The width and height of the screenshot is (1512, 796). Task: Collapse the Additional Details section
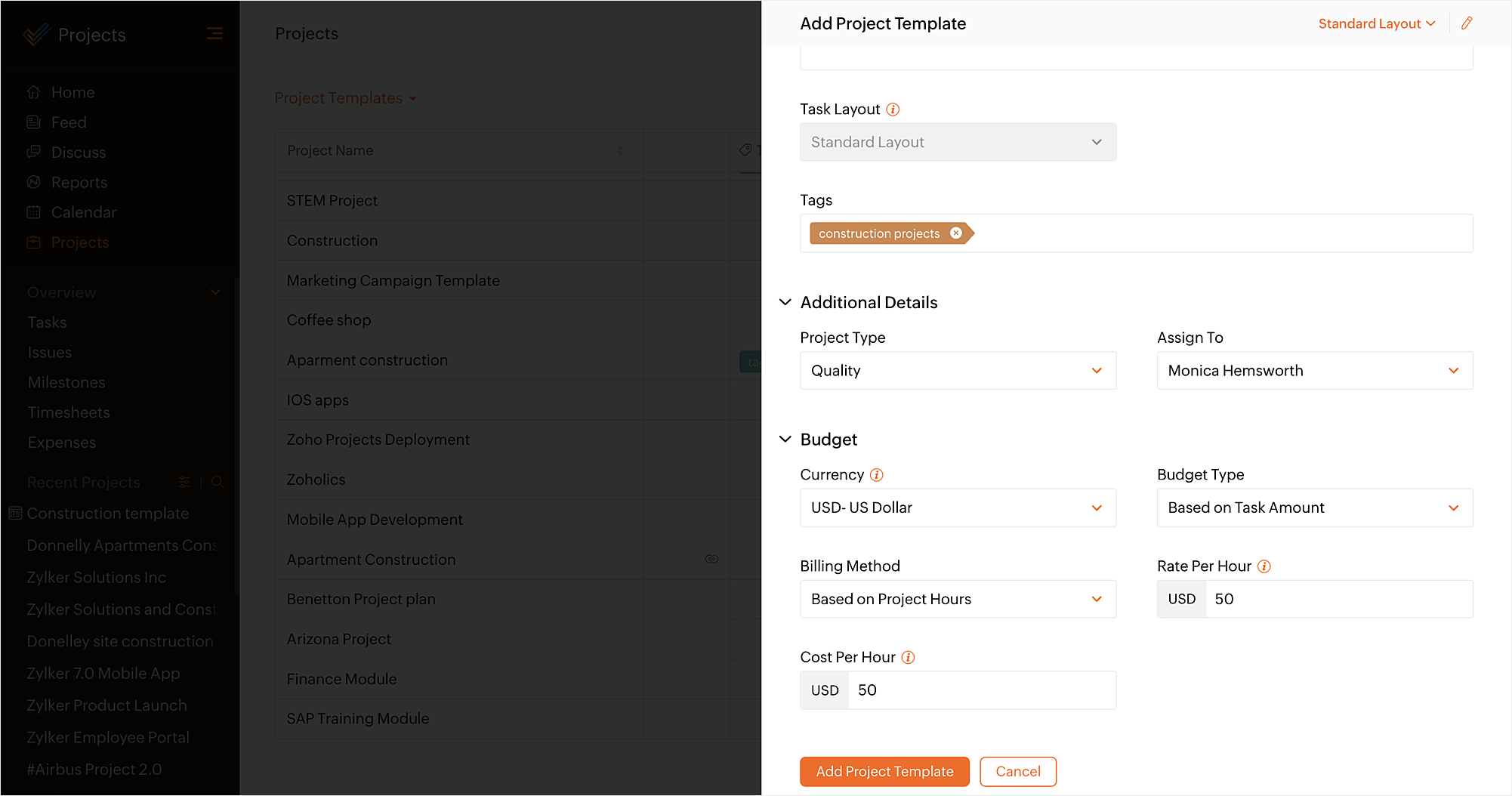(x=785, y=302)
